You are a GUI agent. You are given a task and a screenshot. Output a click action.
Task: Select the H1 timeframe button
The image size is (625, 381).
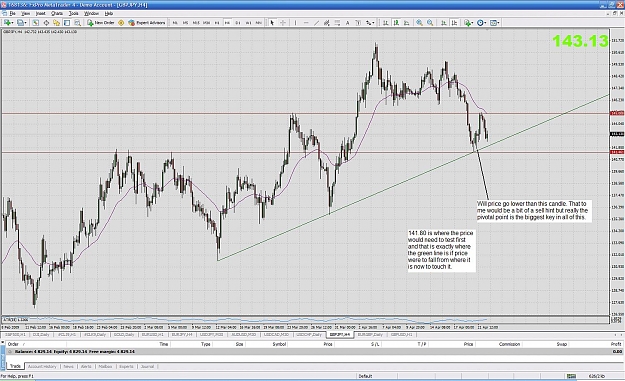217,23
